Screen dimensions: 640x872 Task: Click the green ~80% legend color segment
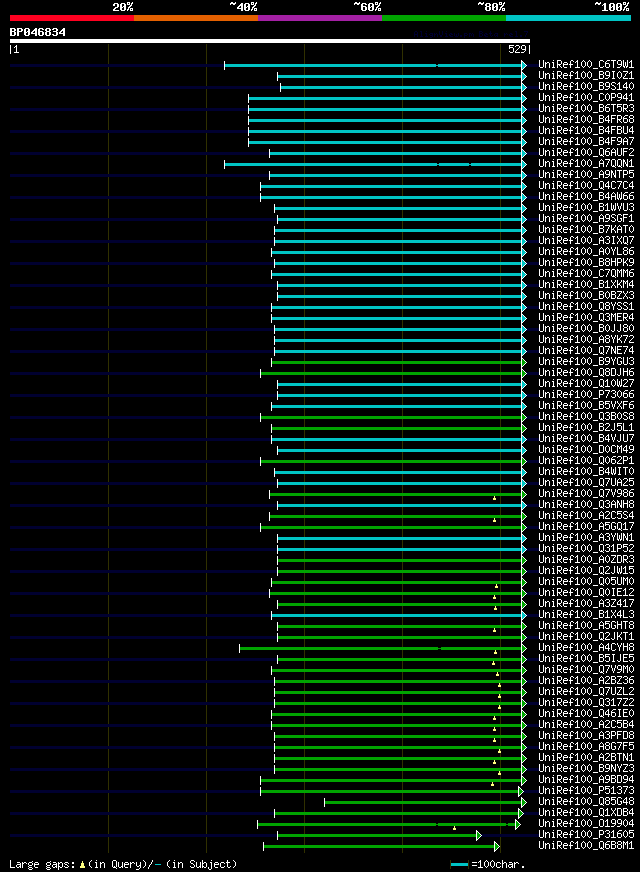point(444,18)
